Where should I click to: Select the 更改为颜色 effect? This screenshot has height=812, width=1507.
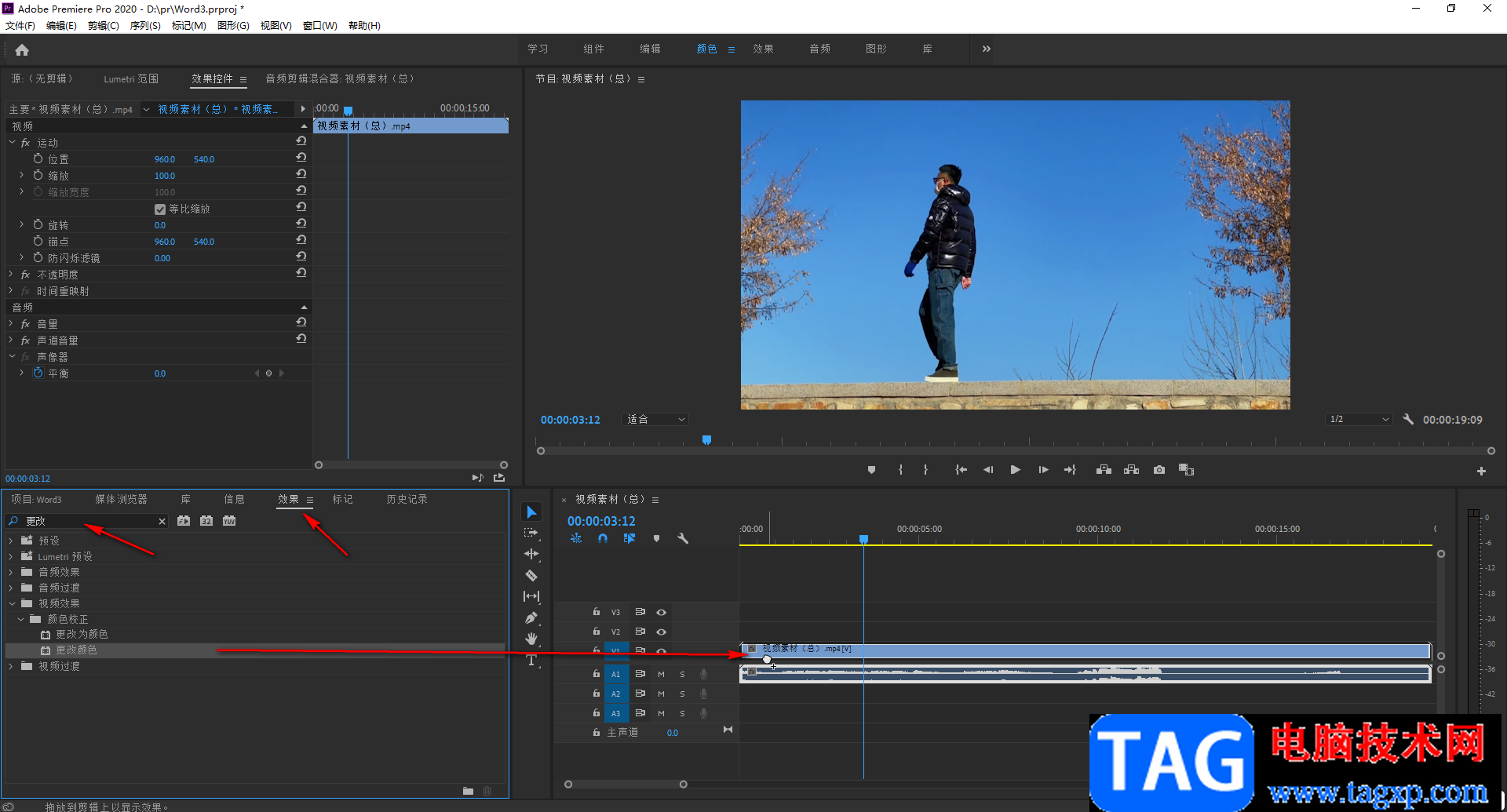82,634
